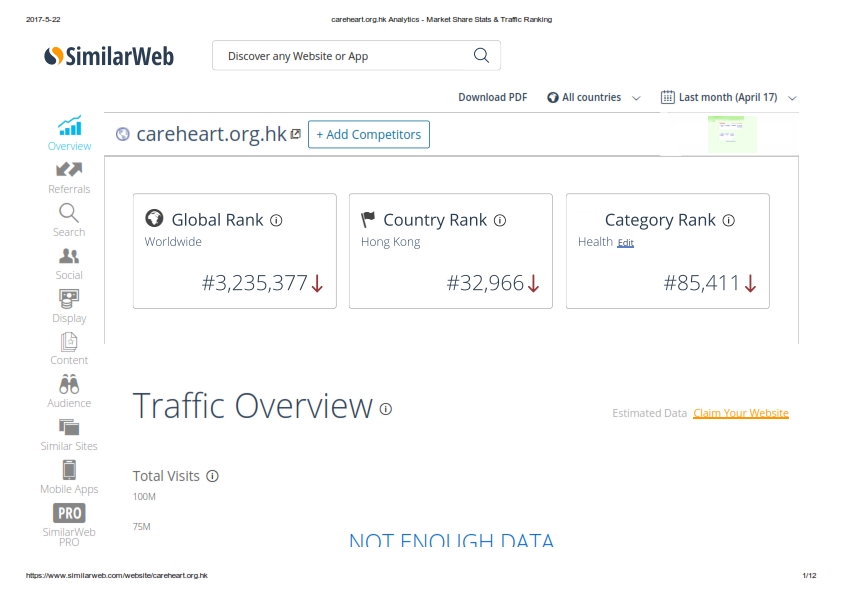Click the Add Competitors button

tap(368, 134)
